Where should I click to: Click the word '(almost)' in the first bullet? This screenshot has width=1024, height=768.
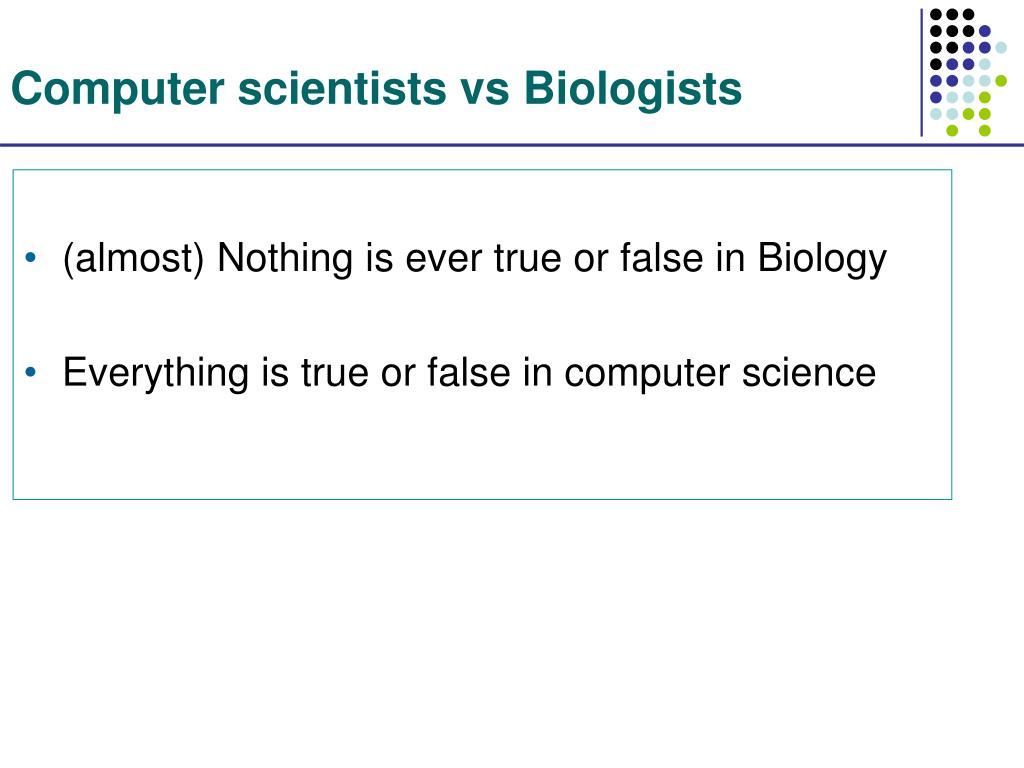tap(134, 259)
